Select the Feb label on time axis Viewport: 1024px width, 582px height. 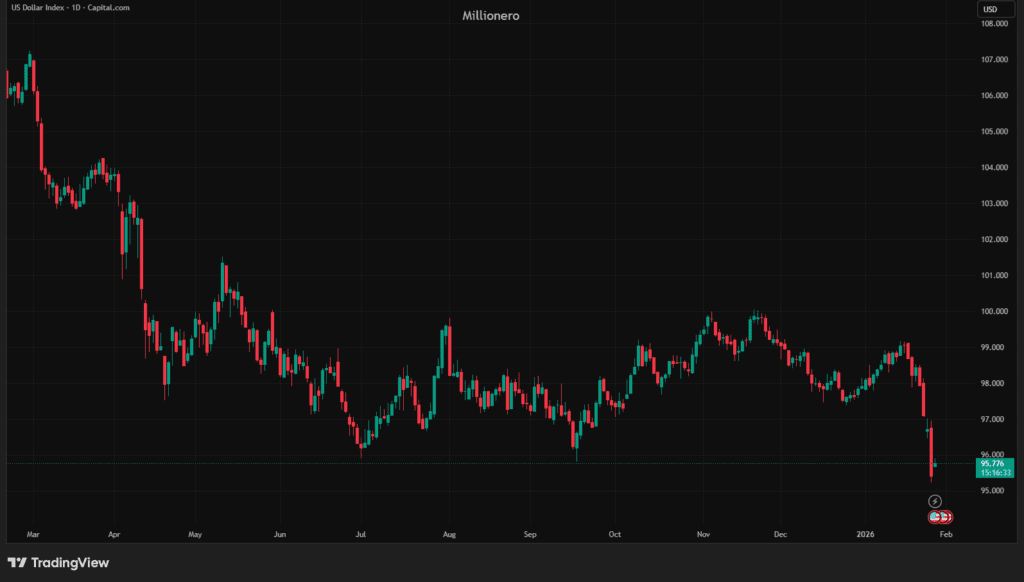[x=947, y=534]
